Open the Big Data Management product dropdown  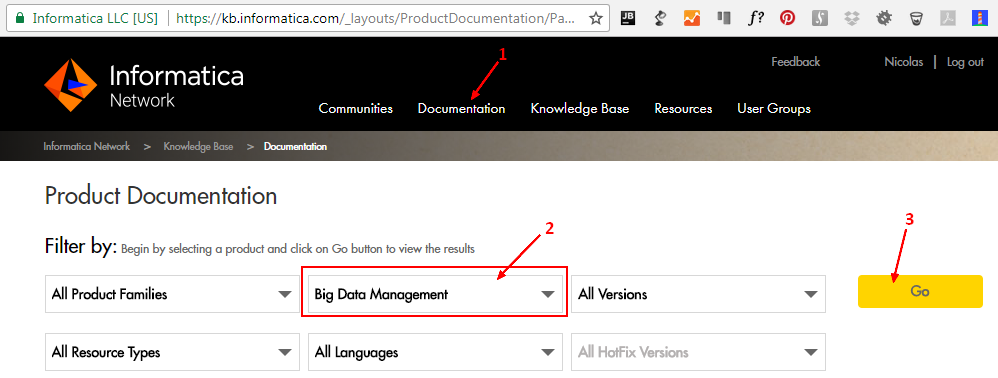(x=435, y=294)
